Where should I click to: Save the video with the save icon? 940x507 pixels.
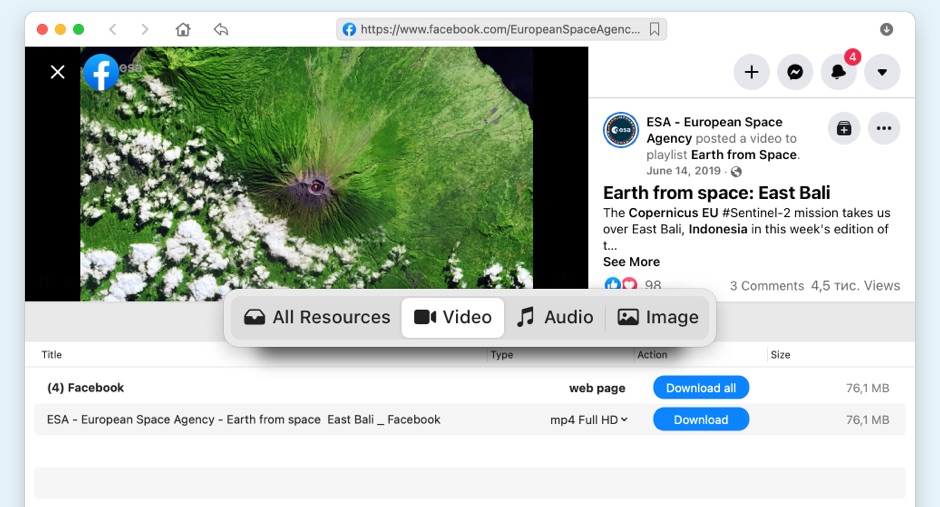click(x=844, y=128)
